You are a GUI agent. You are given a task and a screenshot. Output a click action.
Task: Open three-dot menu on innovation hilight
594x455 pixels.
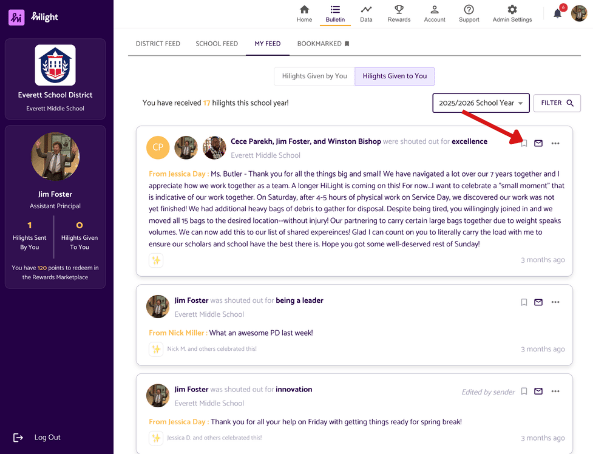click(x=555, y=391)
